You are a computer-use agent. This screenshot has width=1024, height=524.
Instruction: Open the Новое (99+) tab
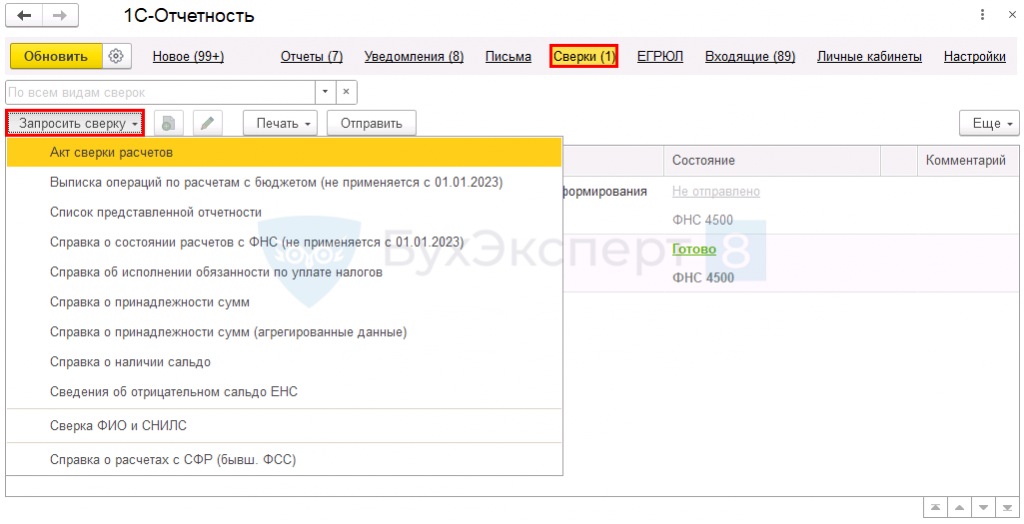(188, 57)
